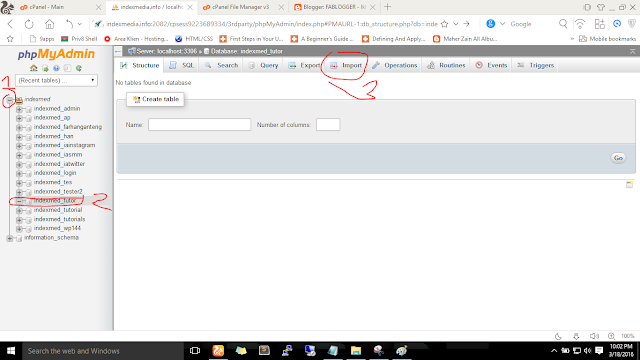Open the Export tab

(304, 65)
